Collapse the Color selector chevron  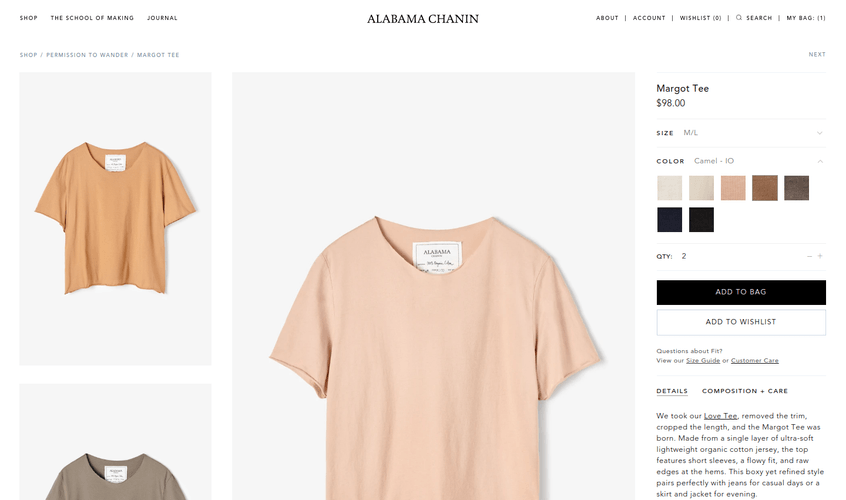[820, 161]
